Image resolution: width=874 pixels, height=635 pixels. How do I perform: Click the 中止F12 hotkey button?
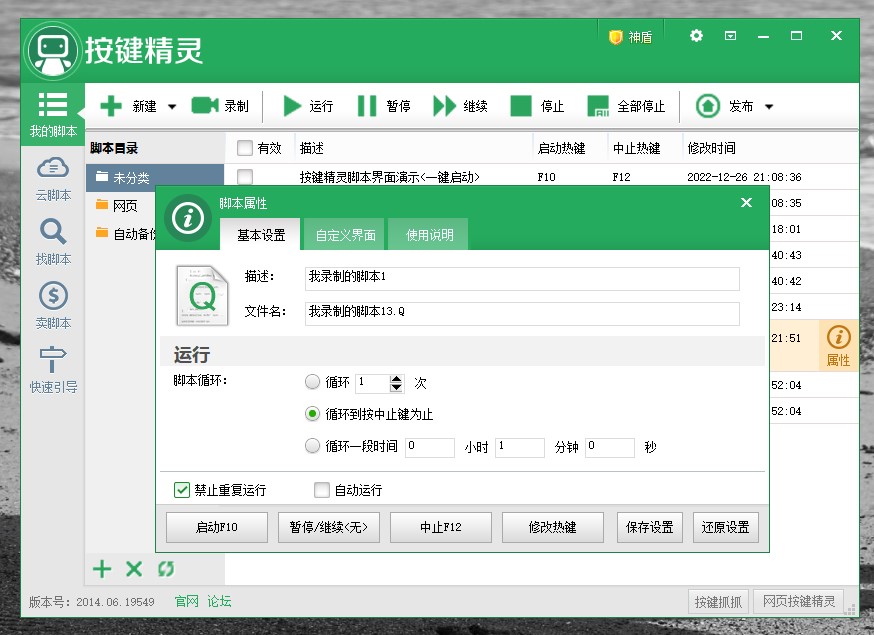(x=441, y=527)
